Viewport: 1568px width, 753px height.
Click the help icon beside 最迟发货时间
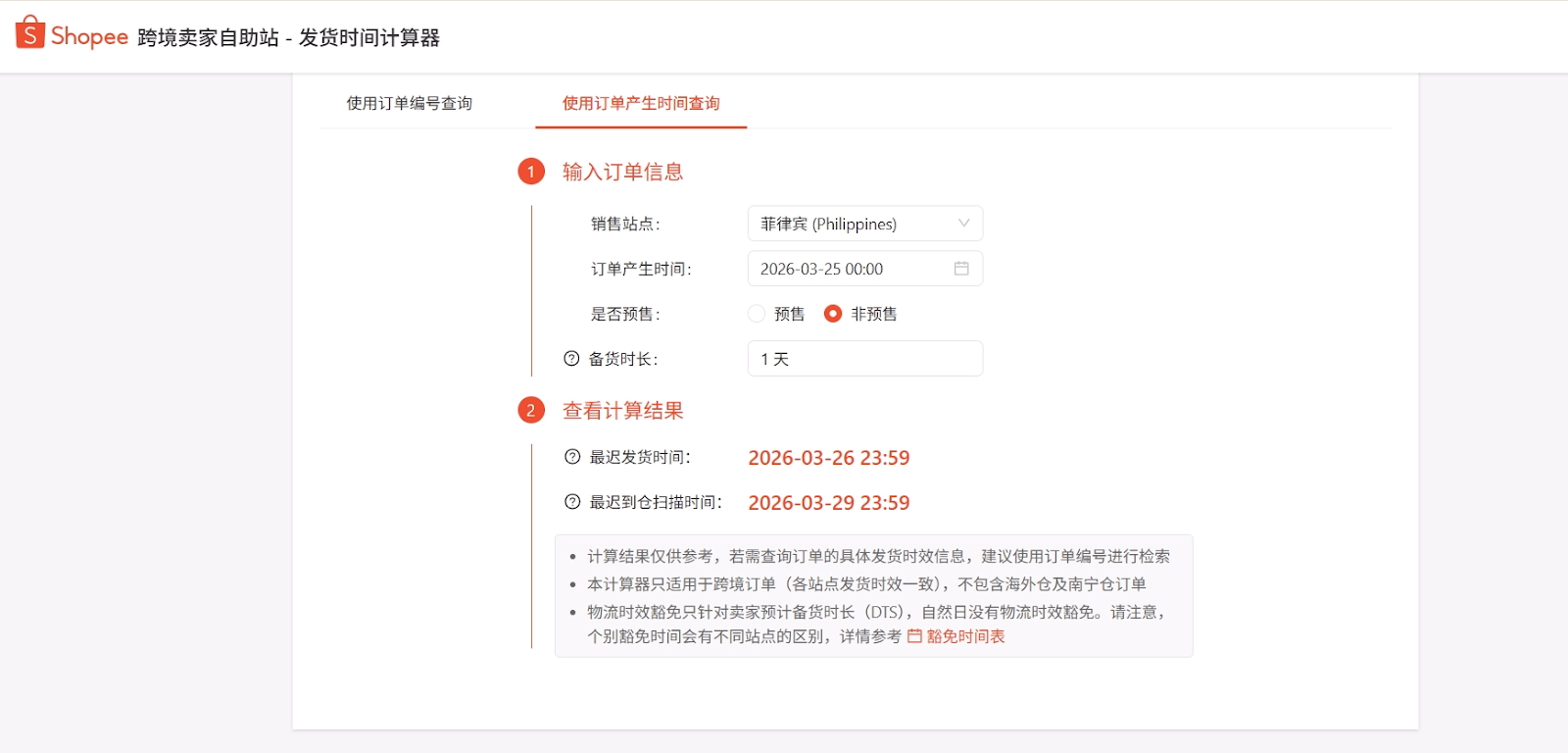(x=572, y=457)
